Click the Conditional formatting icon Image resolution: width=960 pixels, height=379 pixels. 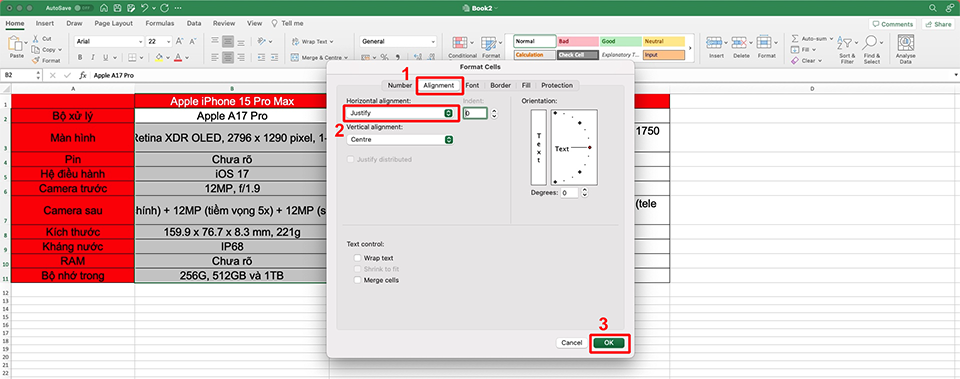coord(459,43)
